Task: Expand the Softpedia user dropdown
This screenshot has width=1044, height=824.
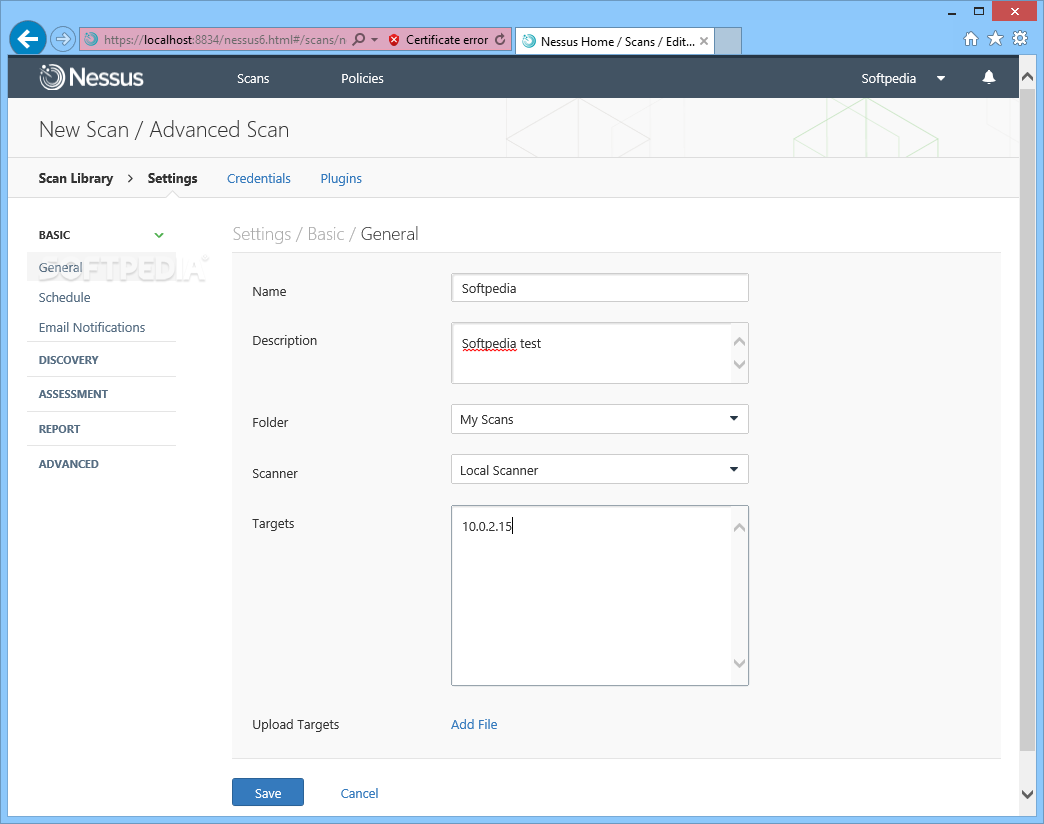Action: (x=902, y=79)
